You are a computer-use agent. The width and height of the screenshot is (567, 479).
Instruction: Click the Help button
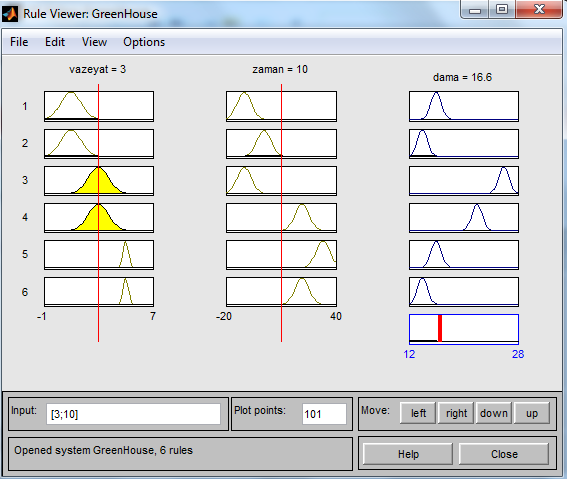tap(408, 454)
